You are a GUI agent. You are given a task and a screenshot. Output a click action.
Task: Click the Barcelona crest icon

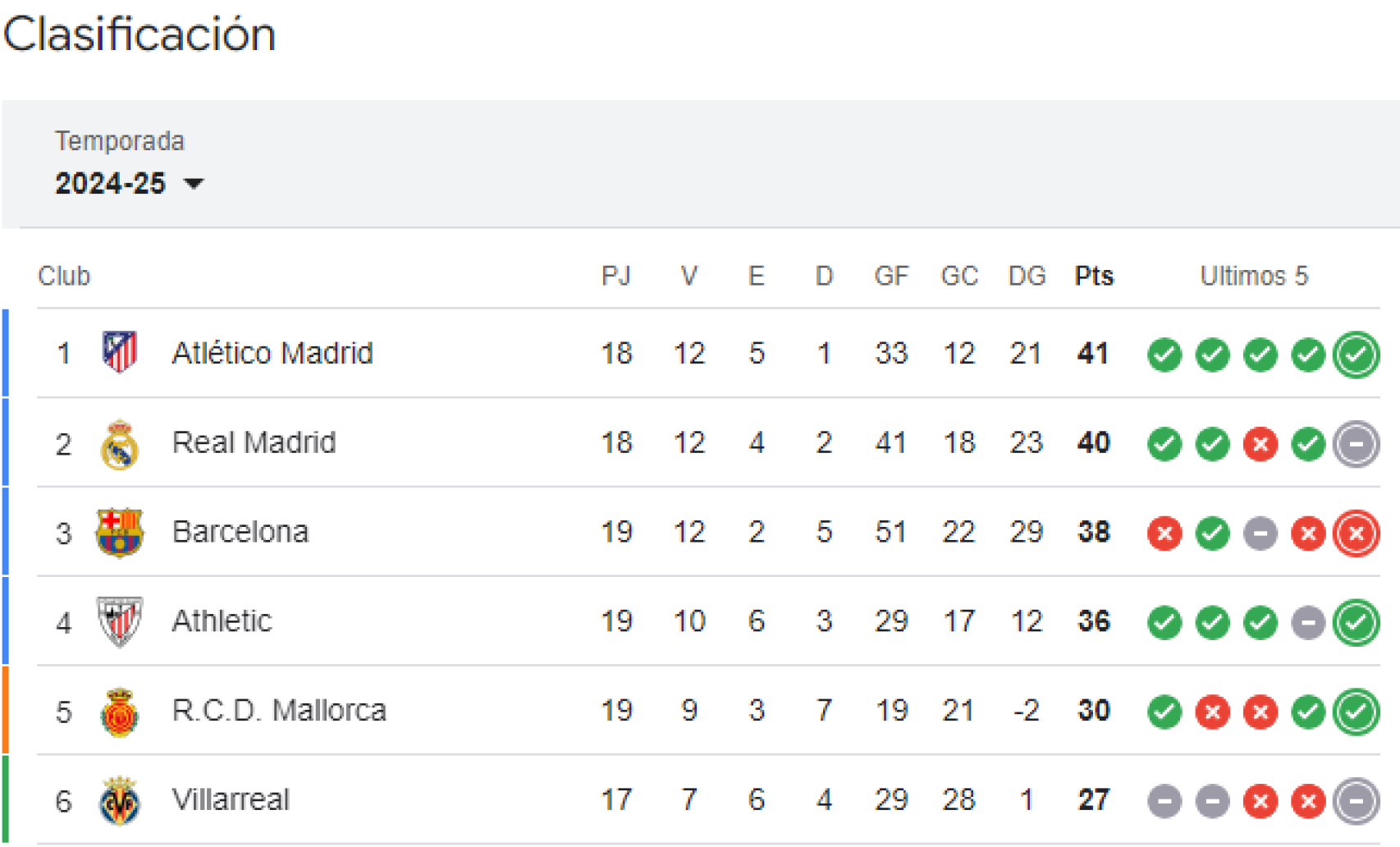tap(120, 532)
